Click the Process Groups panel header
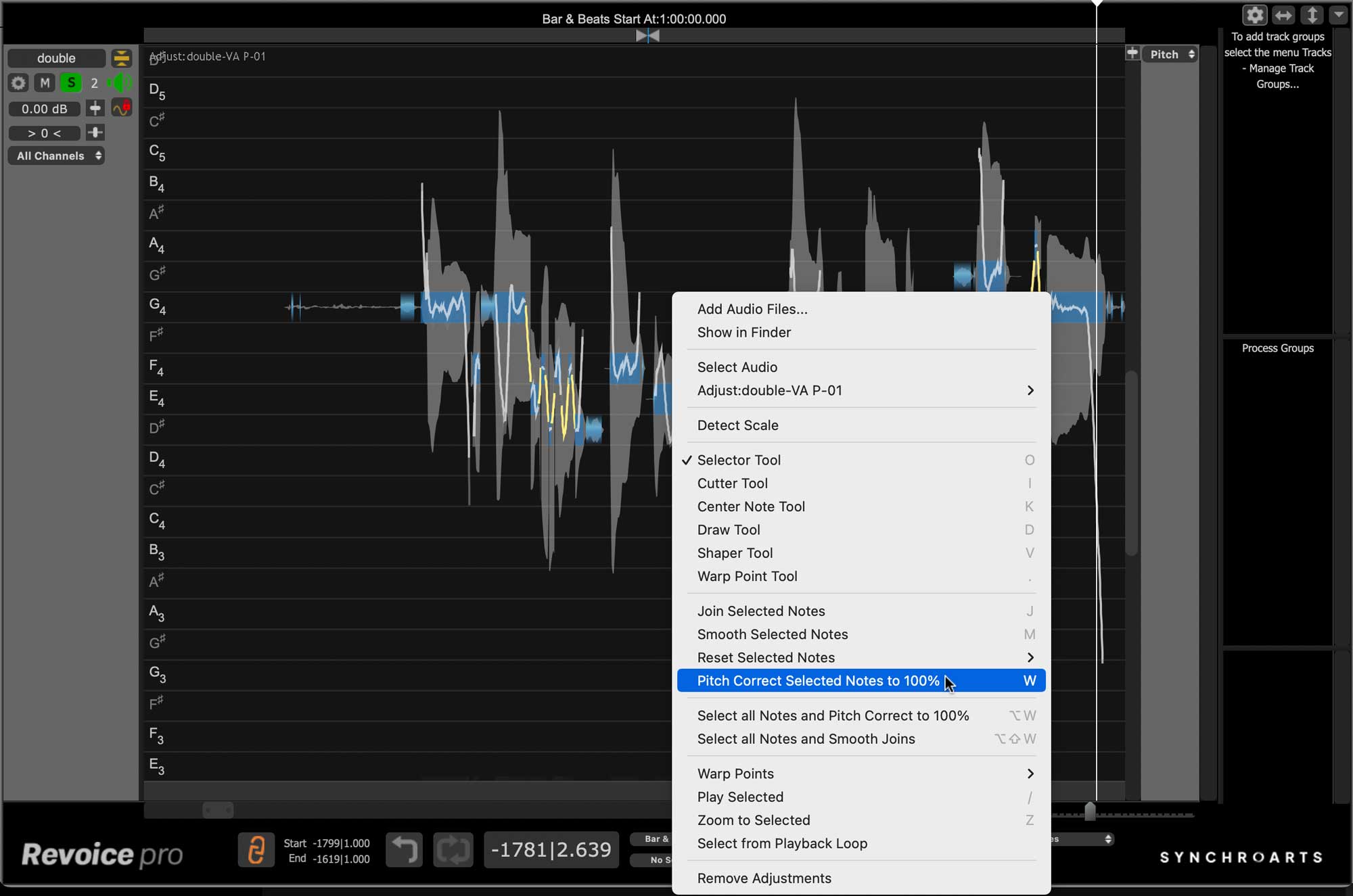The image size is (1353, 896). (1277, 348)
